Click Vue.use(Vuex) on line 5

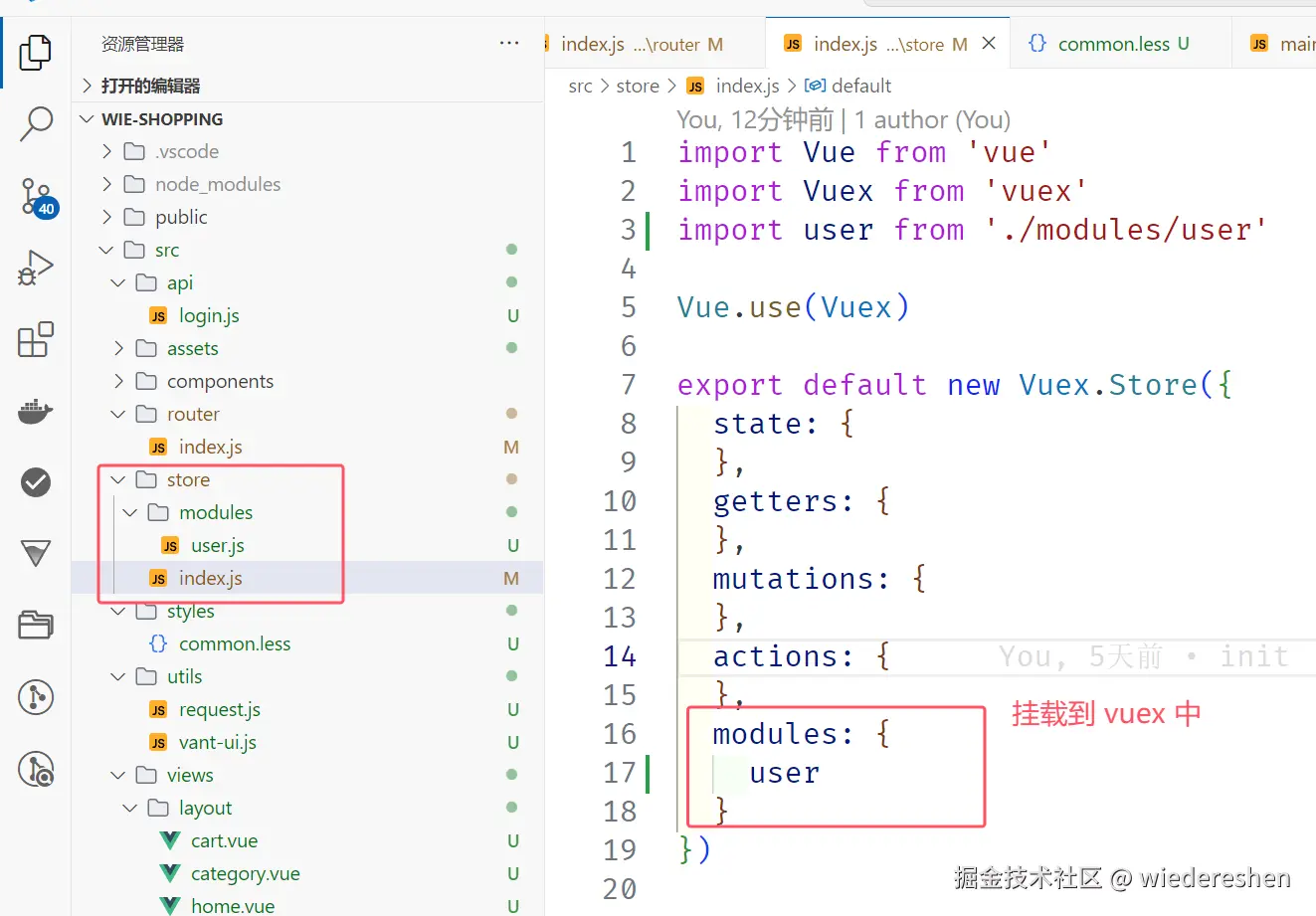[x=793, y=307]
